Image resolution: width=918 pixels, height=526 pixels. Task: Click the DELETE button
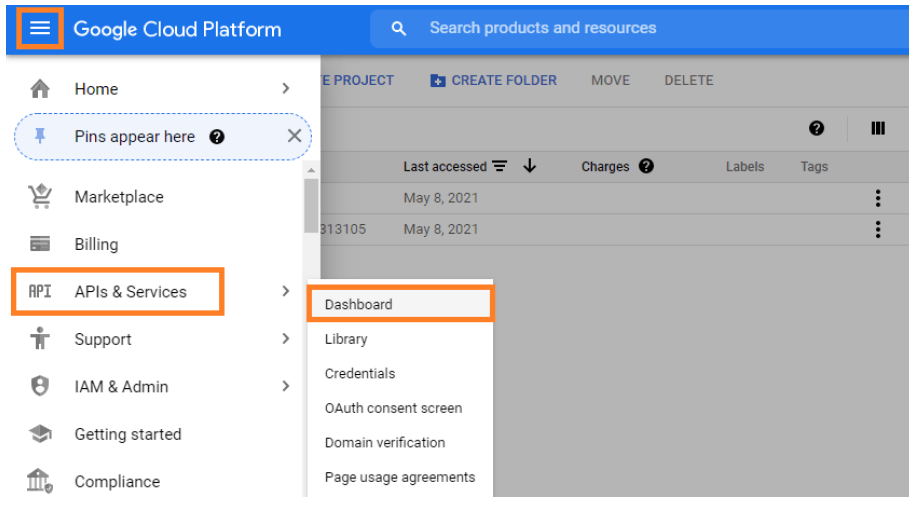click(x=688, y=81)
